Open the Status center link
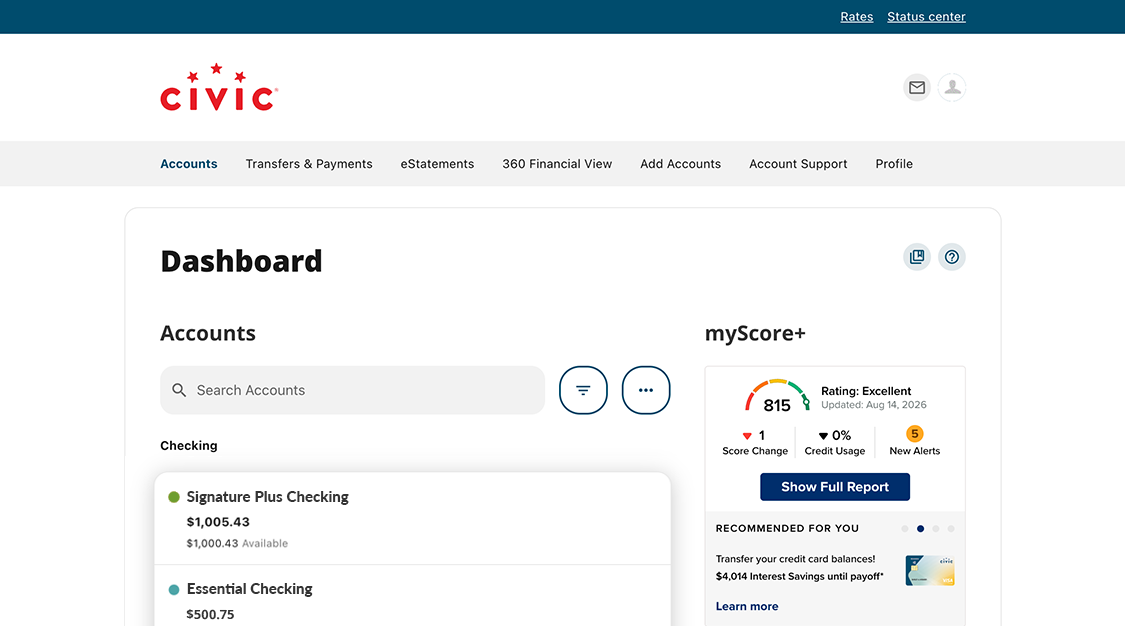 [x=926, y=16]
